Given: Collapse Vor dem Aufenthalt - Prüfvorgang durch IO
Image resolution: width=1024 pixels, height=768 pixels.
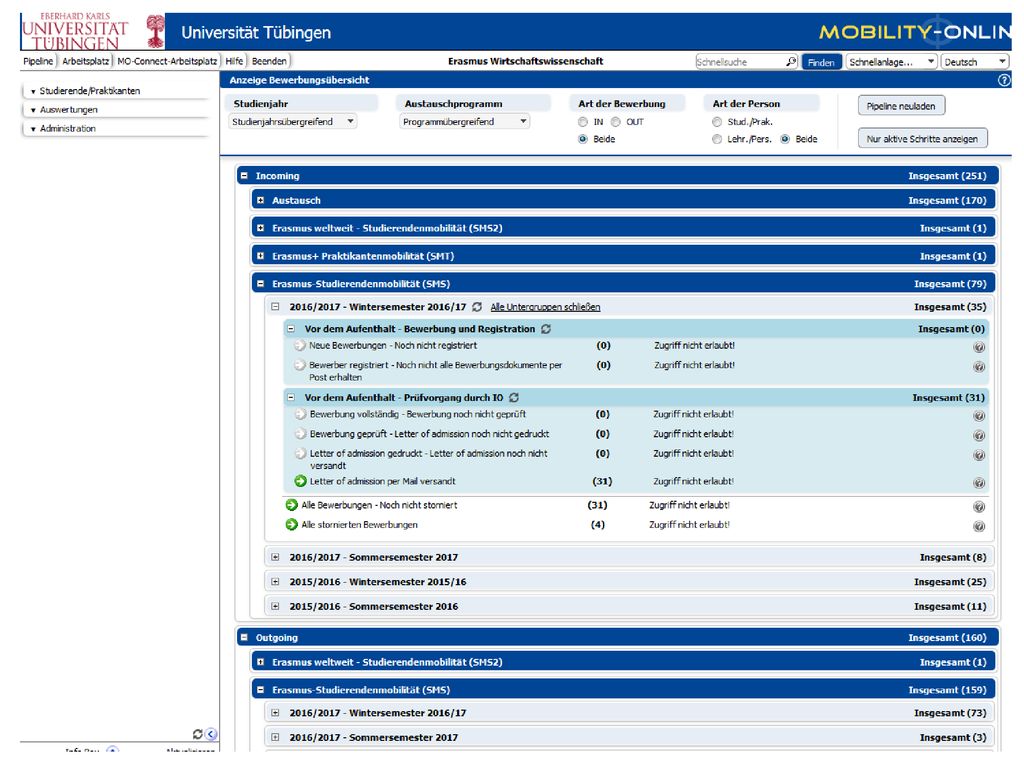Looking at the screenshot, I should pyautogui.click(x=291, y=398).
